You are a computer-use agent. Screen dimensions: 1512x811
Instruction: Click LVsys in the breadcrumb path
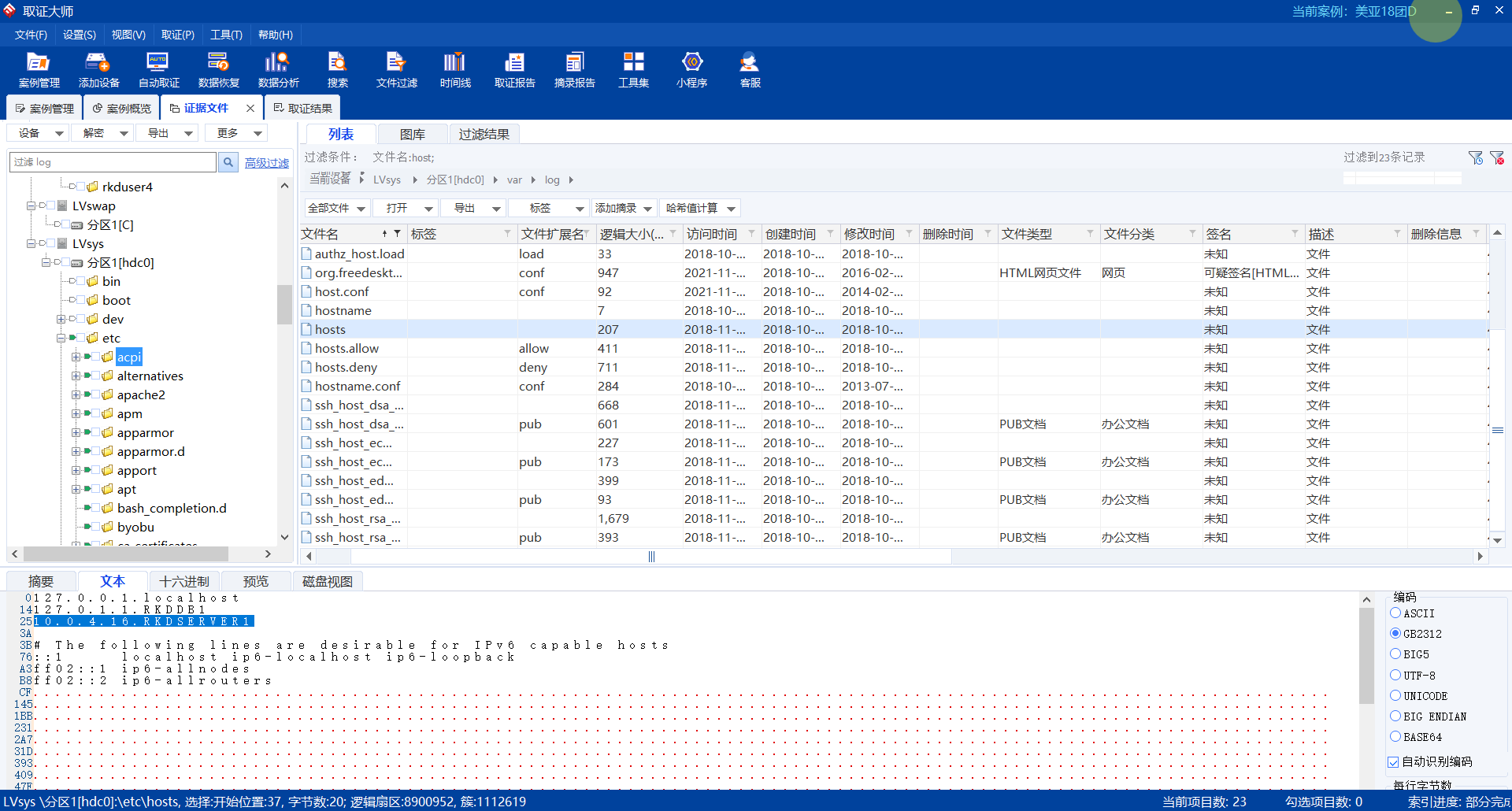coord(387,180)
